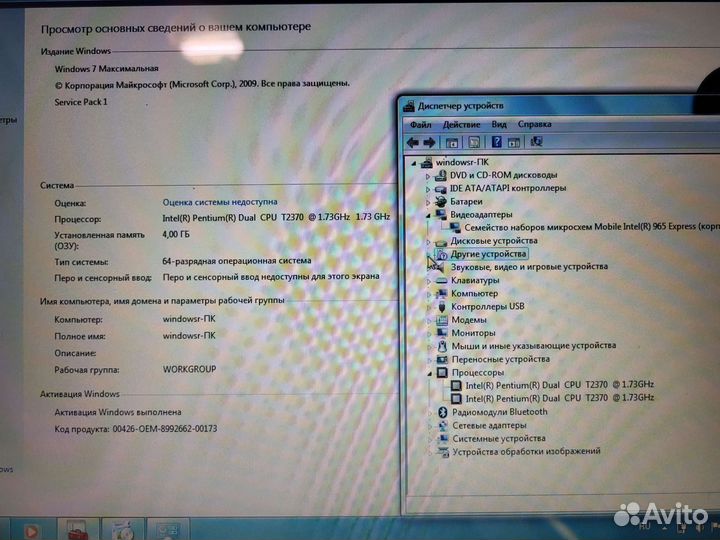Click the product key text '00426-OEM-8992662-00173'

[x=165, y=429]
